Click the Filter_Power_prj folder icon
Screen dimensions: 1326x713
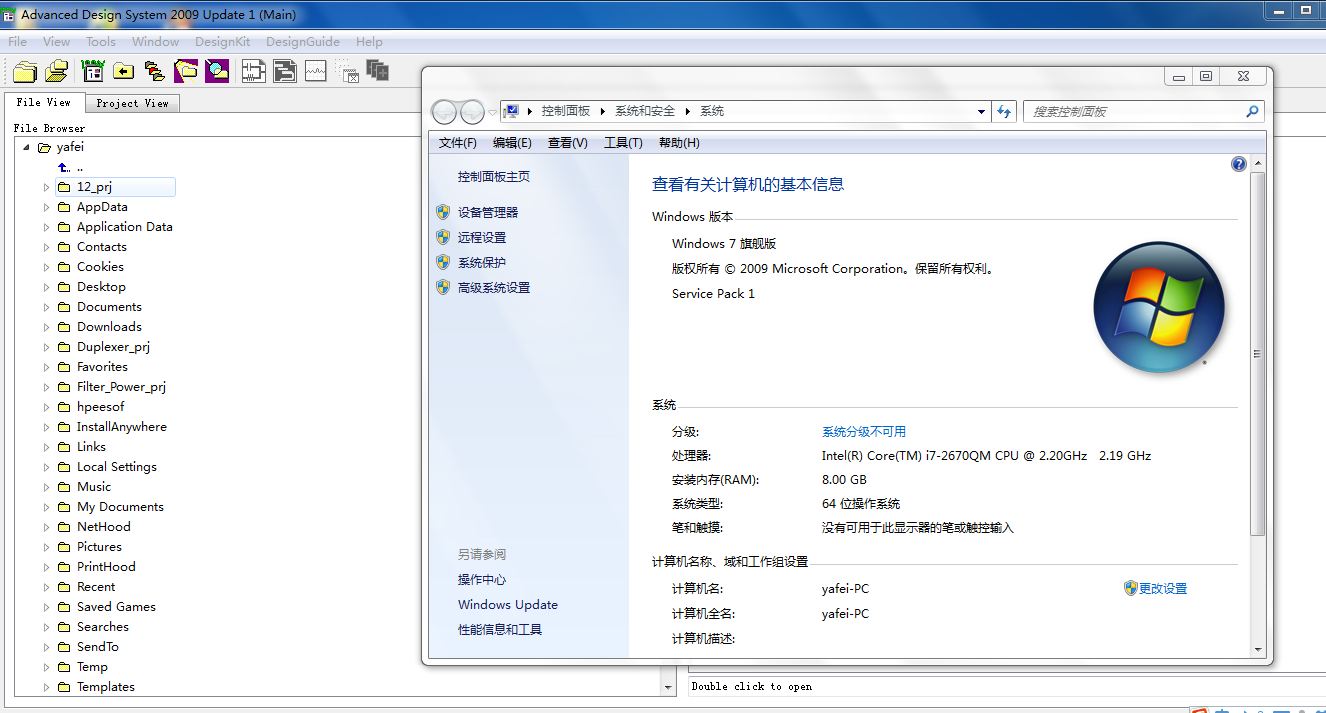(64, 387)
